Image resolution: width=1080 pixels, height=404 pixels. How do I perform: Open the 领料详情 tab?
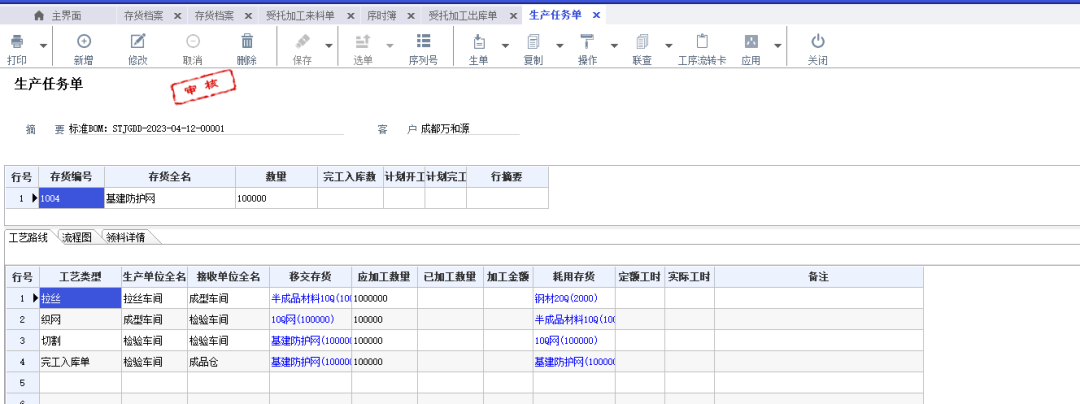coord(125,238)
